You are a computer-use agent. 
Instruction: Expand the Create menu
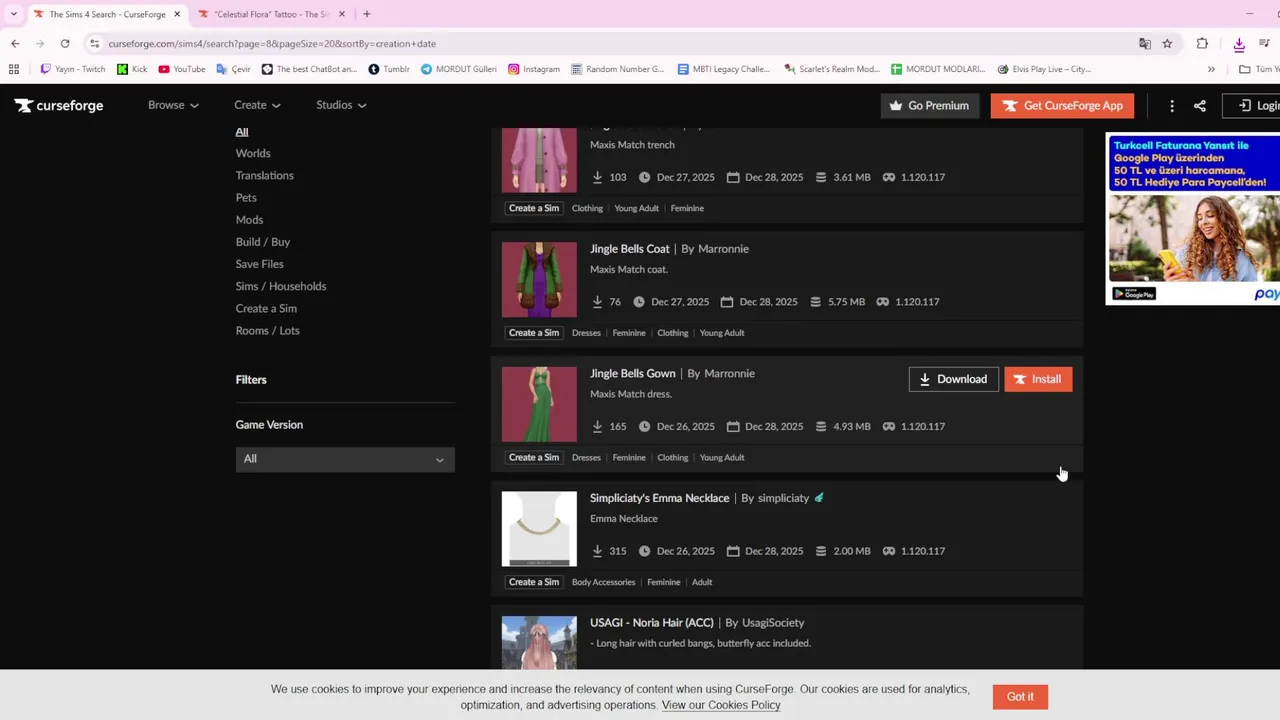[x=257, y=105]
